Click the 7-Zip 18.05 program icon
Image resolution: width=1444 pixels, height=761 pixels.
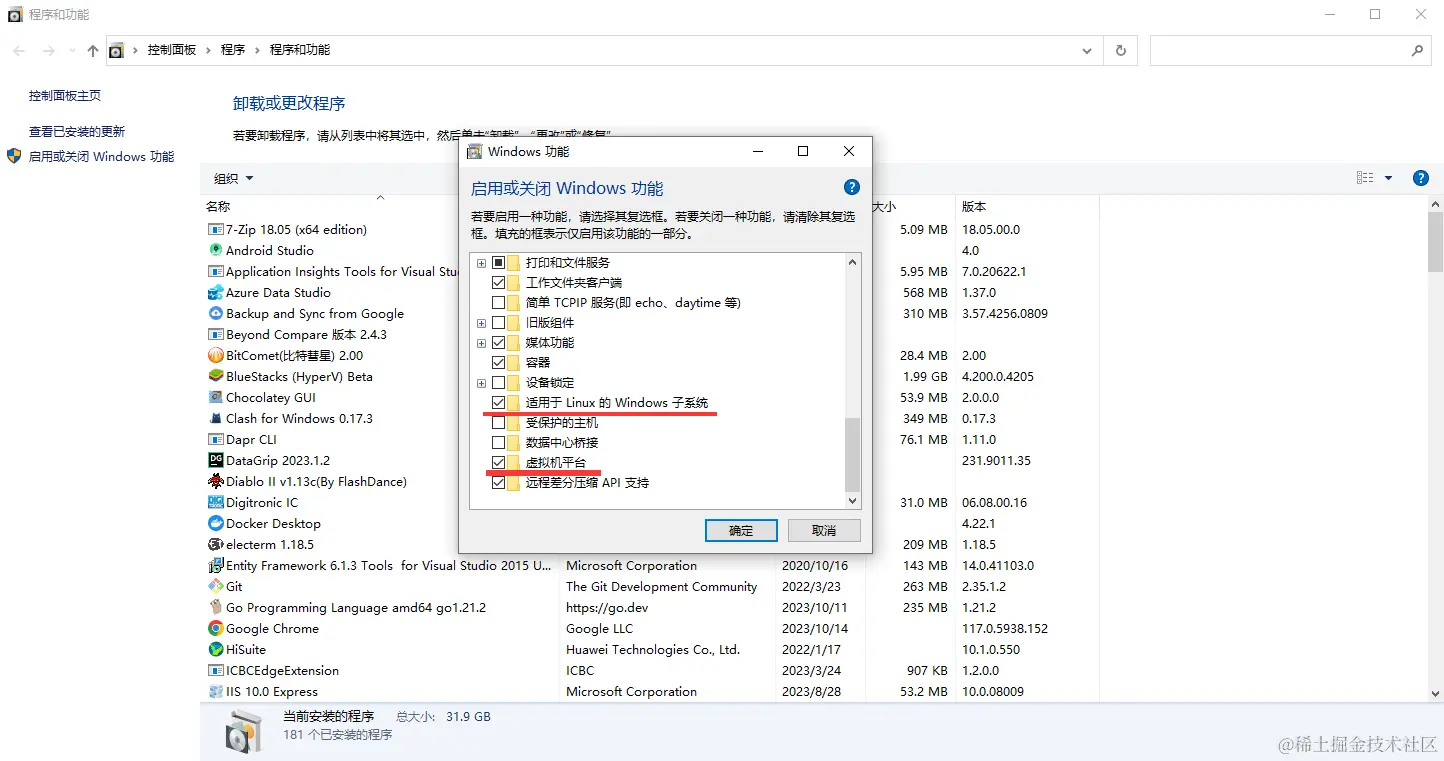[x=215, y=229]
